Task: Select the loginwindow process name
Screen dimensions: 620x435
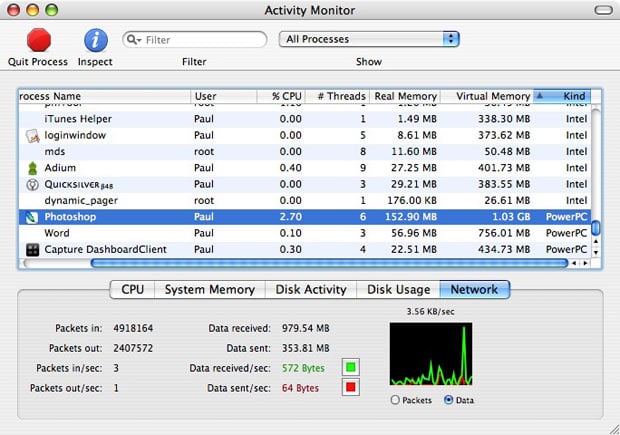Action: click(75, 135)
